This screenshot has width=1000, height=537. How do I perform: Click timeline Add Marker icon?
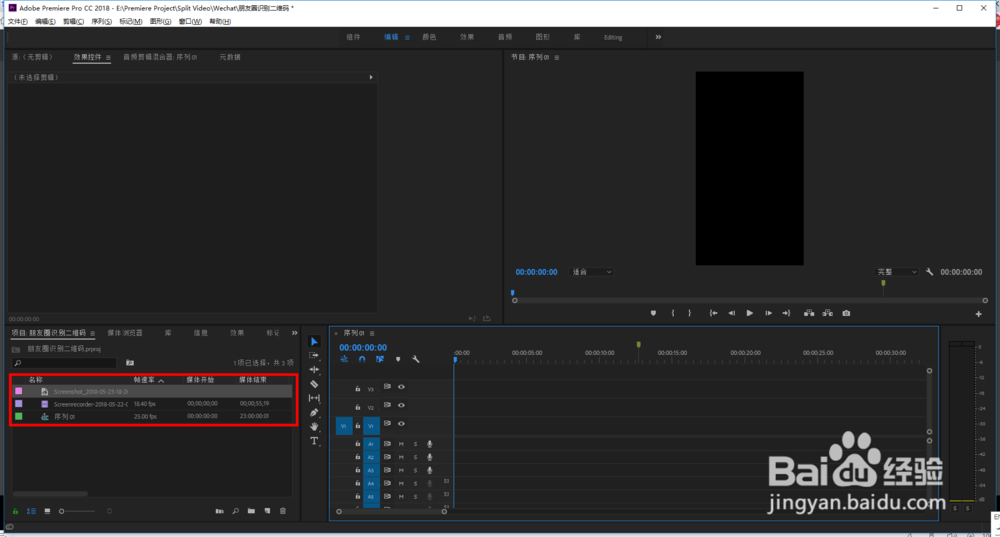coord(398,360)
